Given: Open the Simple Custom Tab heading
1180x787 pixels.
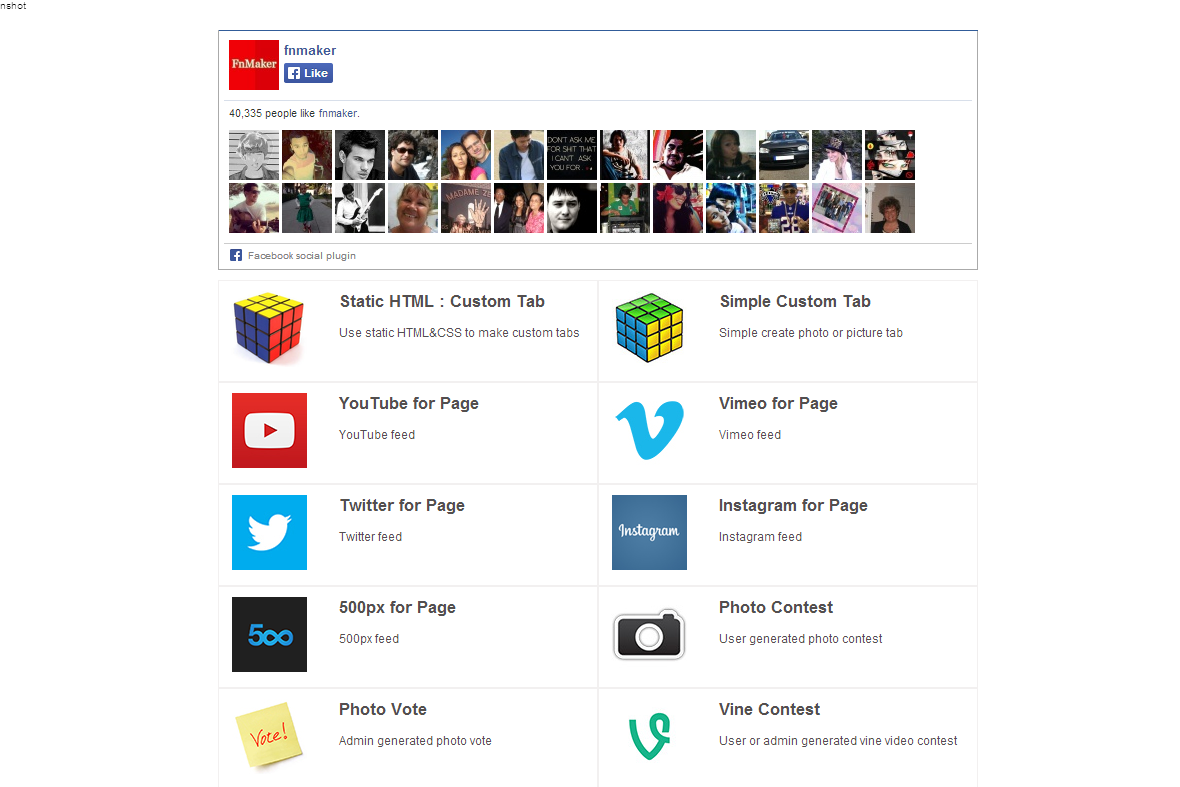Looking at the screenshot, I should coord(795,302).
